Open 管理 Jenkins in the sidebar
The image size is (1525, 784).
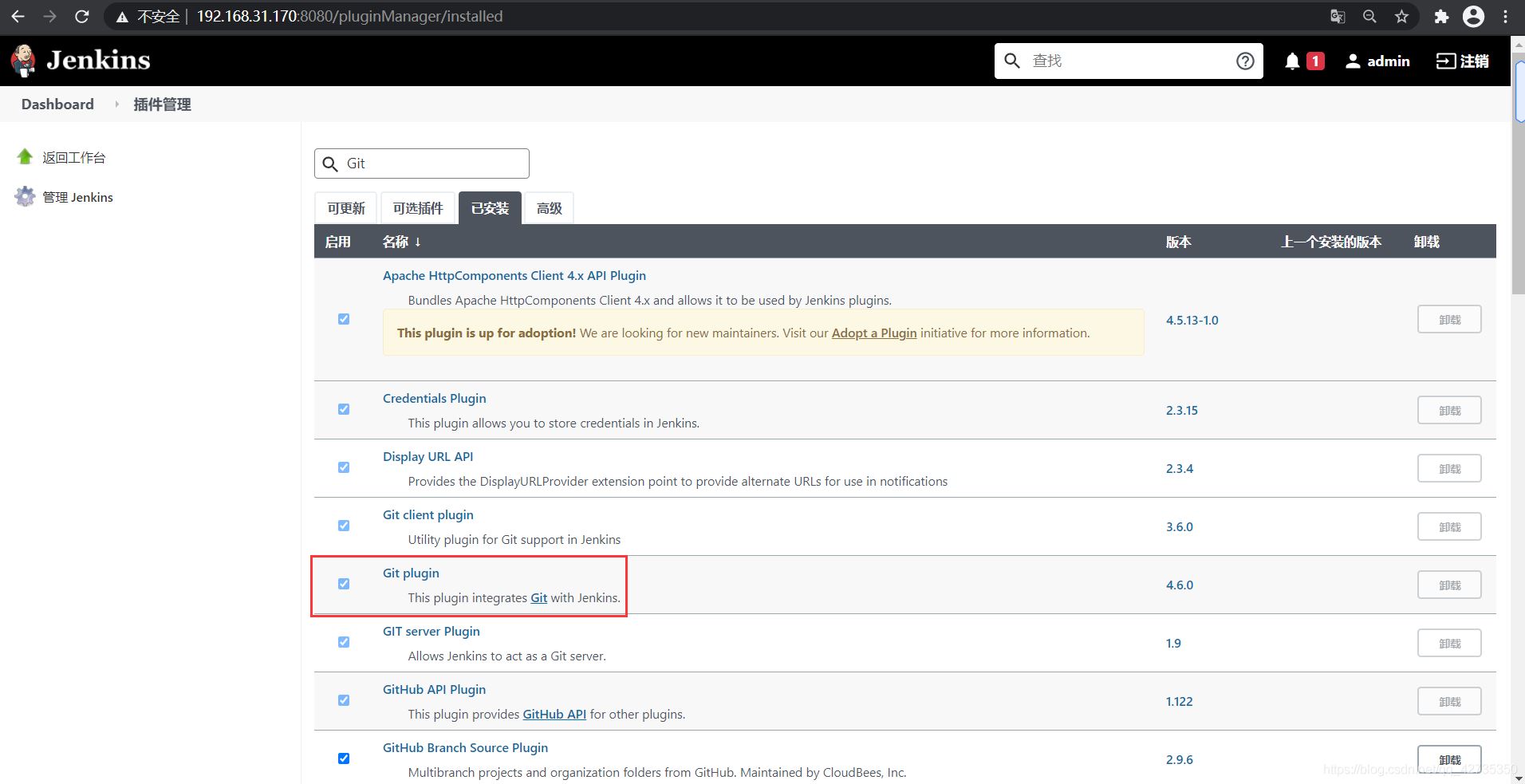coord(77,197)
